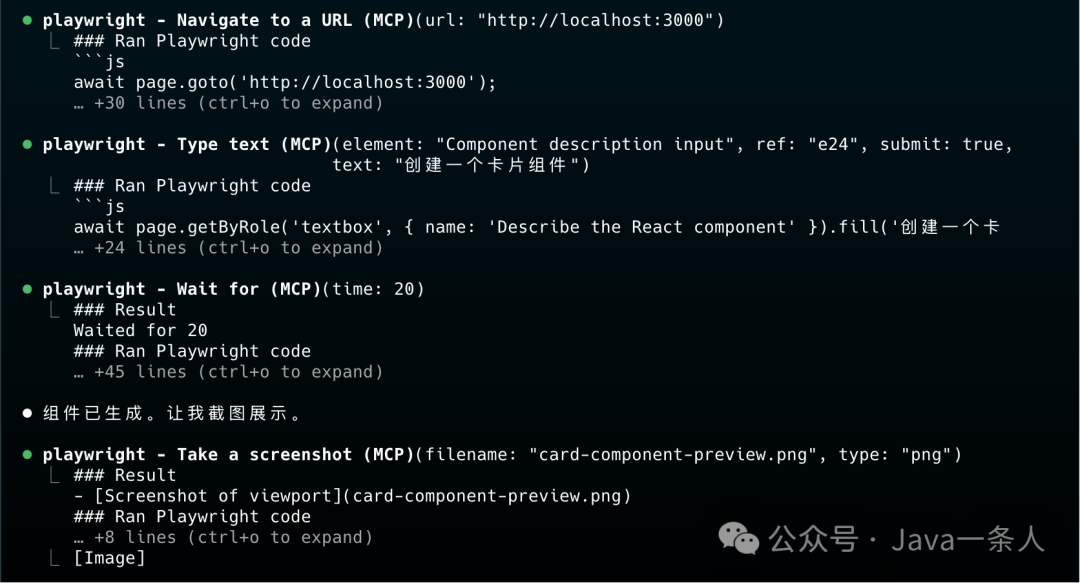Click the WeChat logo in the watermark
Image resolution: width=1080 pixels, height=583 pixels.
(x=741, y=541)
